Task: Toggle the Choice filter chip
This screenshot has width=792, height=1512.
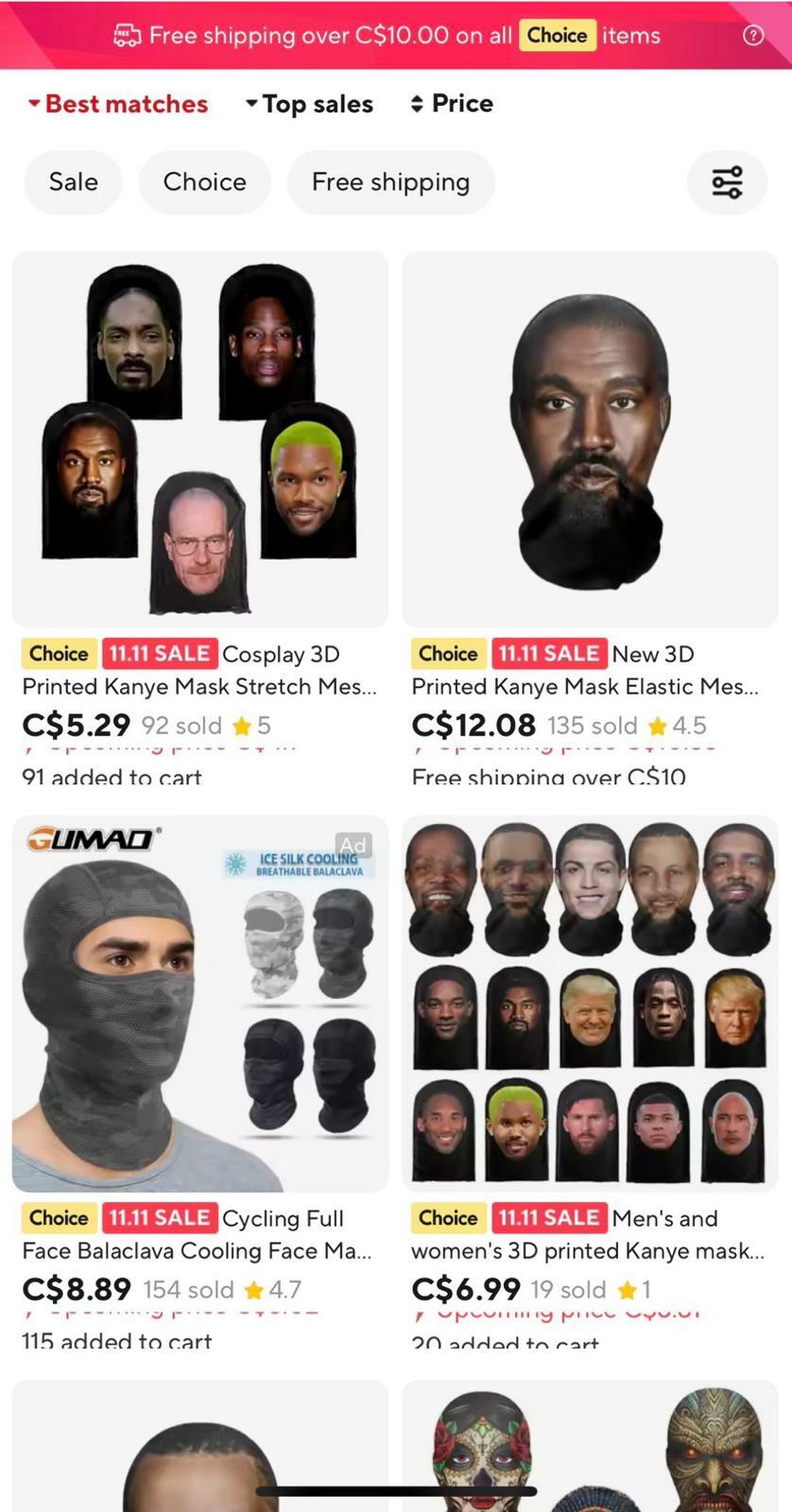Action: tap(204, 182)
